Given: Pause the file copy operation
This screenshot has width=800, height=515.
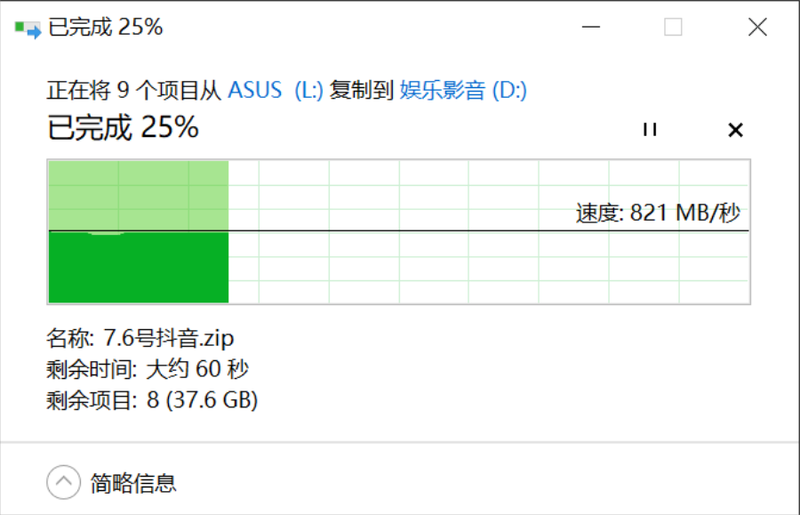Looking at the screenshot, I should click(649, 130).
